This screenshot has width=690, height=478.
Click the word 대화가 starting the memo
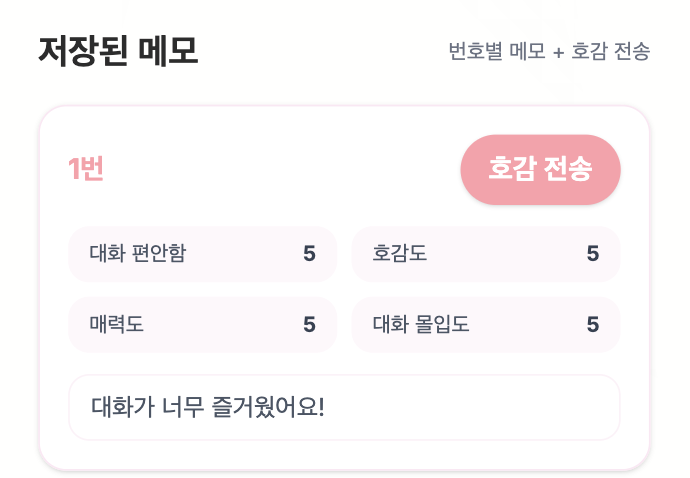coord(119,407)
